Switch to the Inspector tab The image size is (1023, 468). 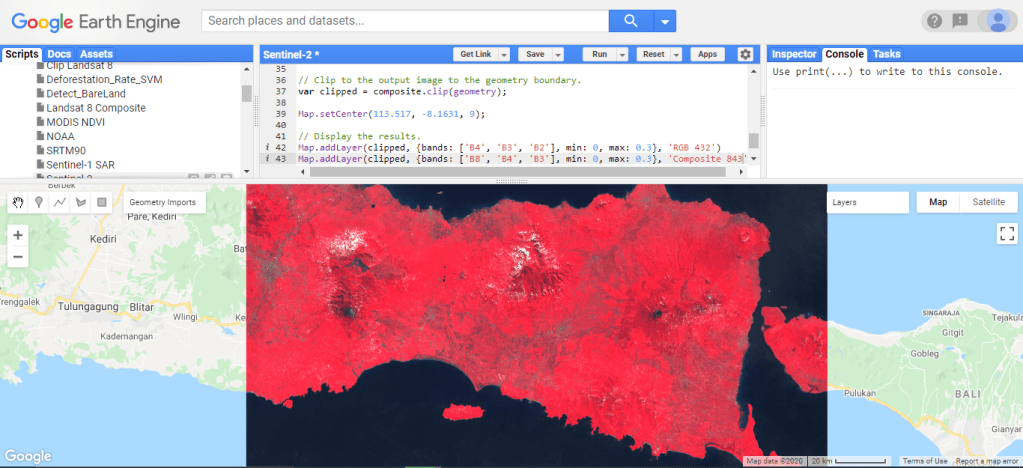[x=794, y=54]
